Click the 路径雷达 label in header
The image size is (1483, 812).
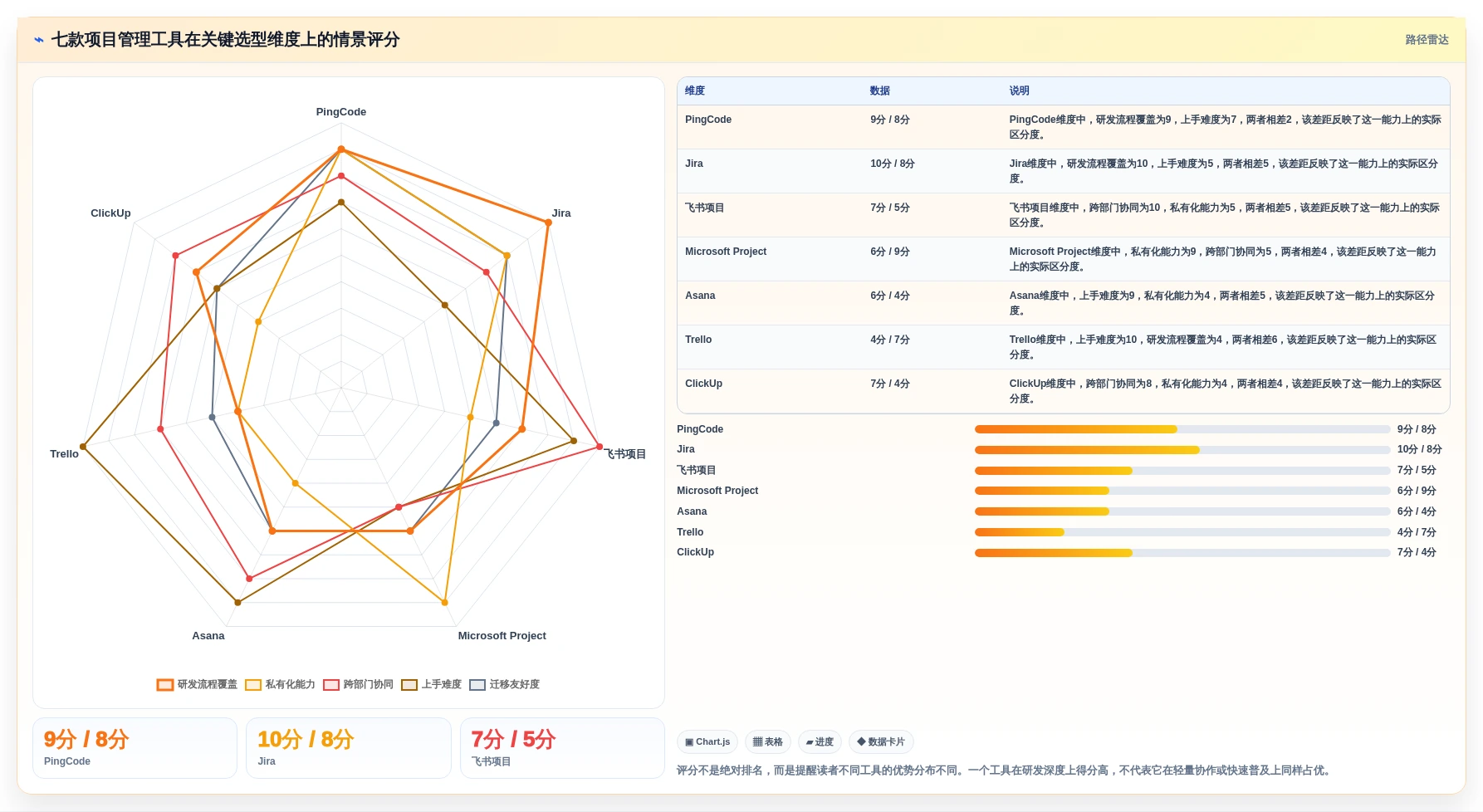pos(1427,40)
